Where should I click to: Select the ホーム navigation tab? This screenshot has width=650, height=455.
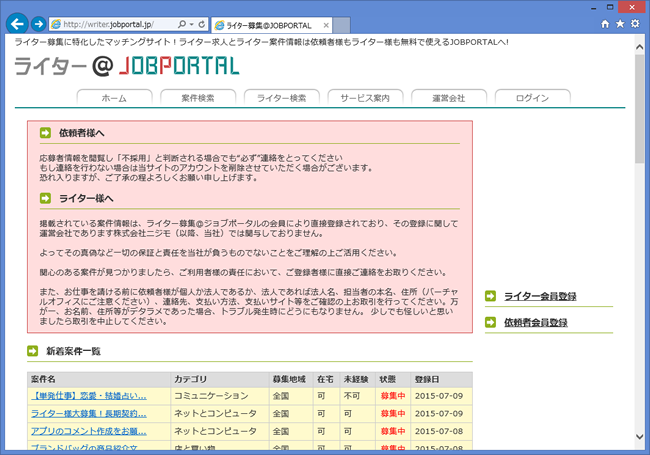coord(114,98)
